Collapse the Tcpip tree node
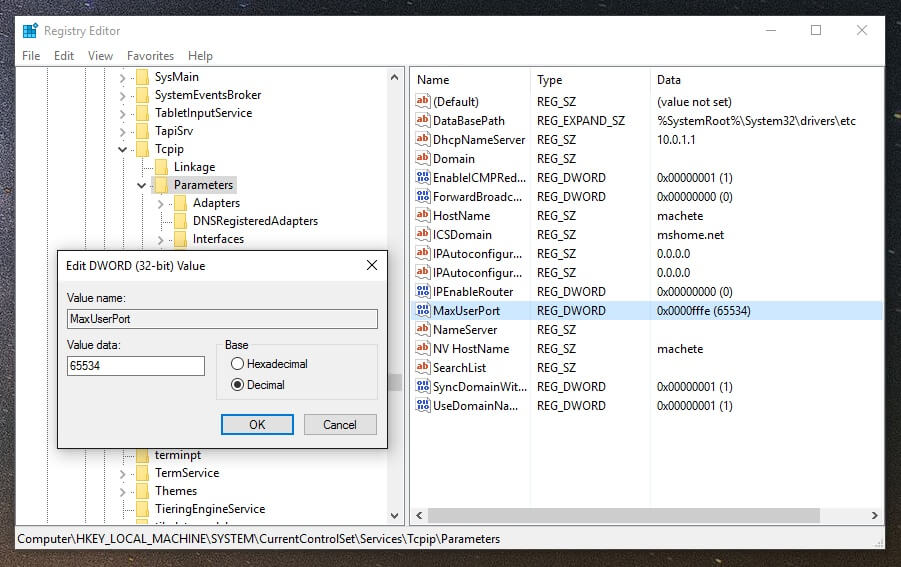Image resolution: width=901 pixels, height=567 pixels. (x=122, y=149)
